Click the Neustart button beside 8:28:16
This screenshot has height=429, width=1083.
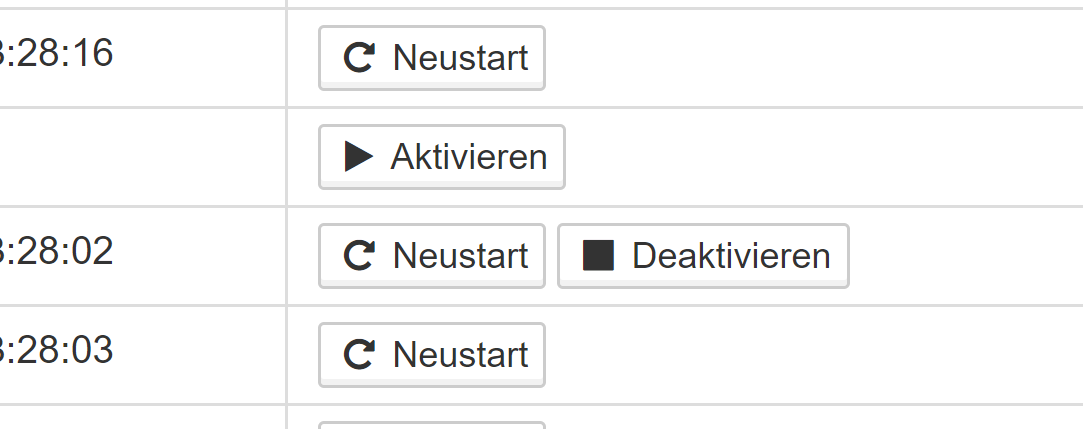point(432,58)
